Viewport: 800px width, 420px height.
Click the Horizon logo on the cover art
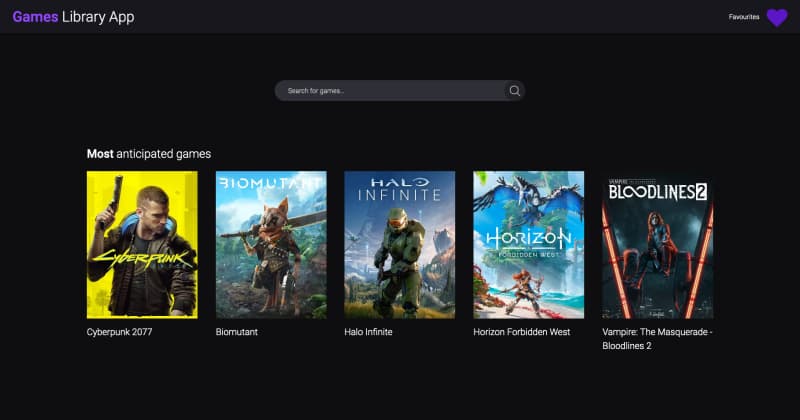pos(528,240)
